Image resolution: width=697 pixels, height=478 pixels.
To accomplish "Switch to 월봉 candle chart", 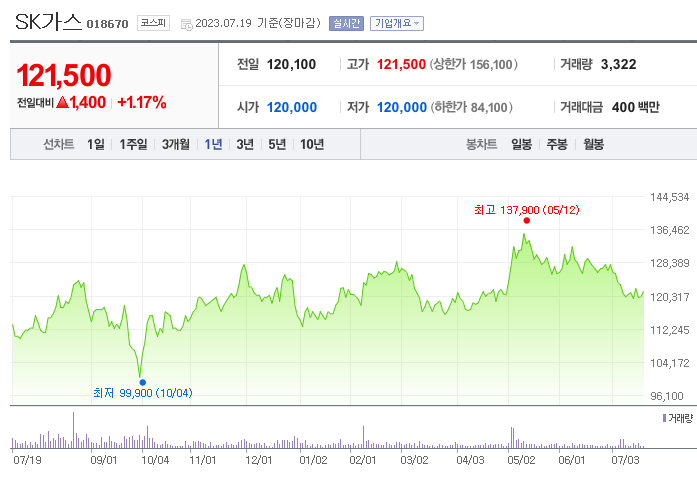I will pos(593,144).
